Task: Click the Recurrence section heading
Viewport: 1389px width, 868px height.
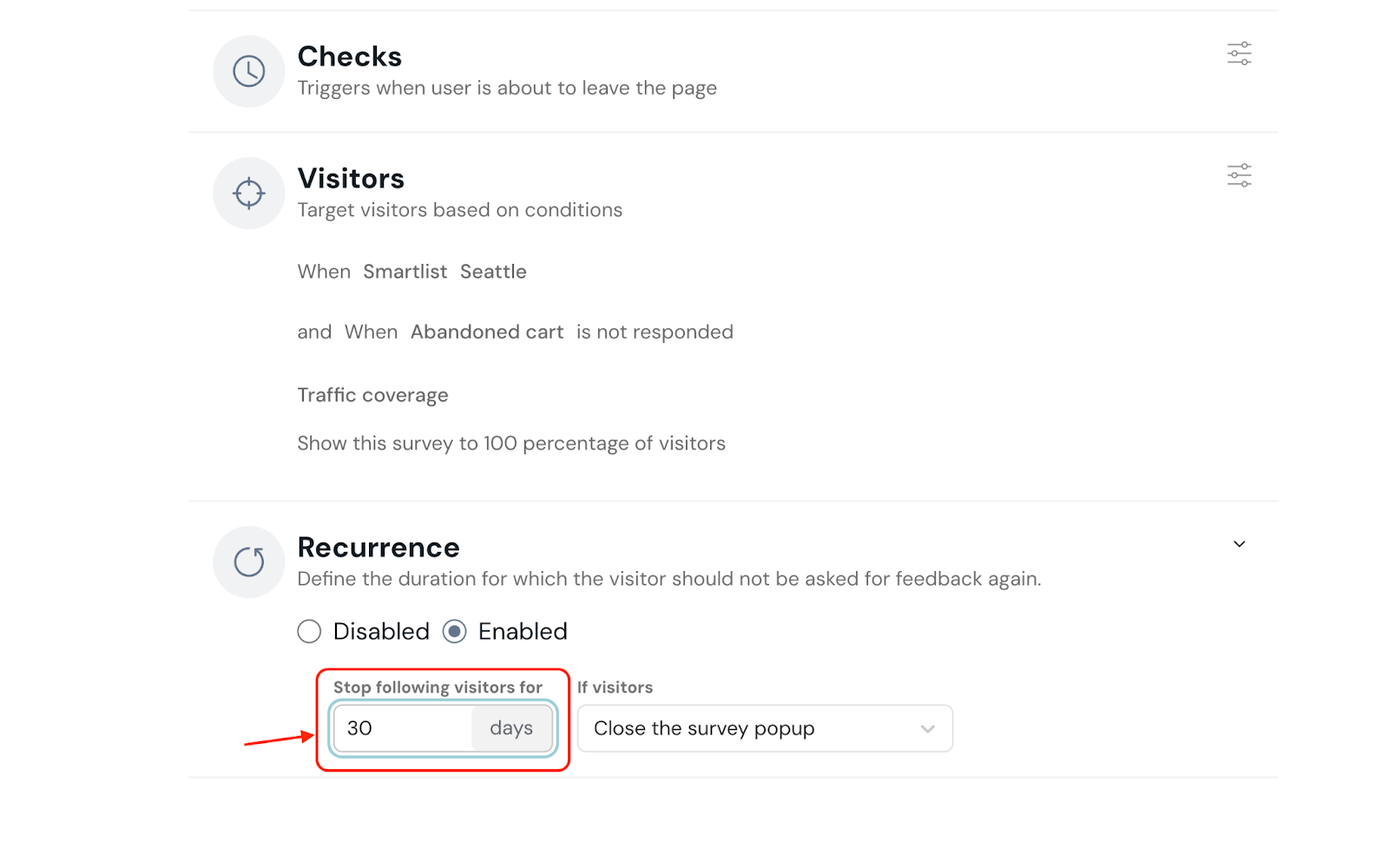Action: (379, 548)
